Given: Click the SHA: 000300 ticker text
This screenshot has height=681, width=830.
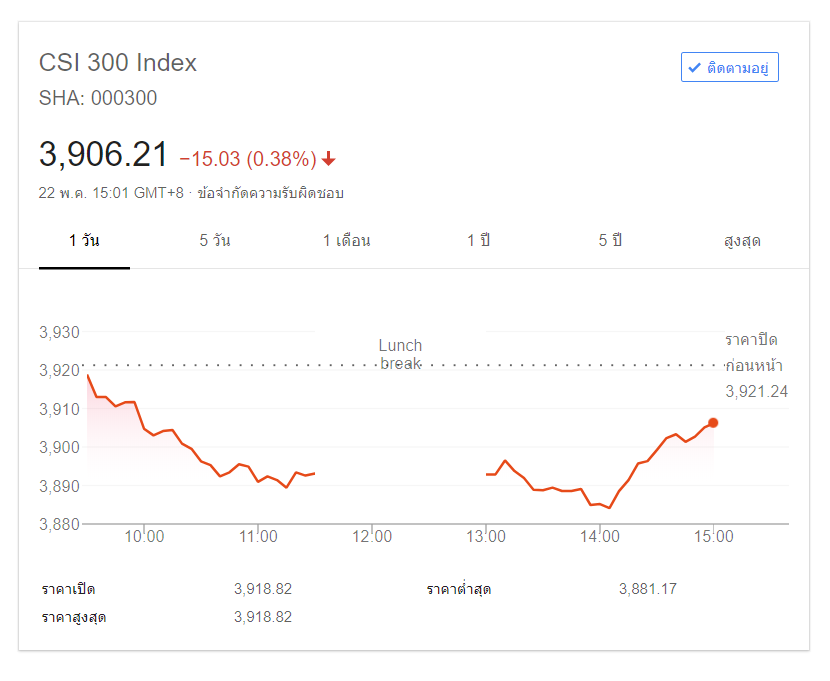Looking at the screenshot, I should tap(98, 98).
